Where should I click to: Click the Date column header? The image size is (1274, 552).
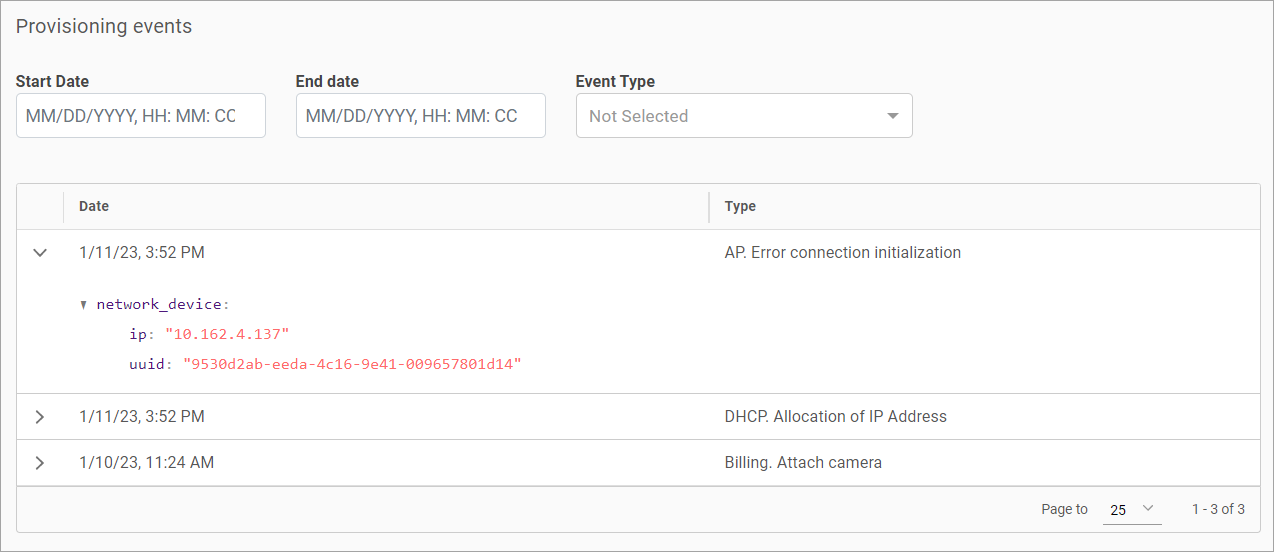pyautogui.click(x=94, y=206)
